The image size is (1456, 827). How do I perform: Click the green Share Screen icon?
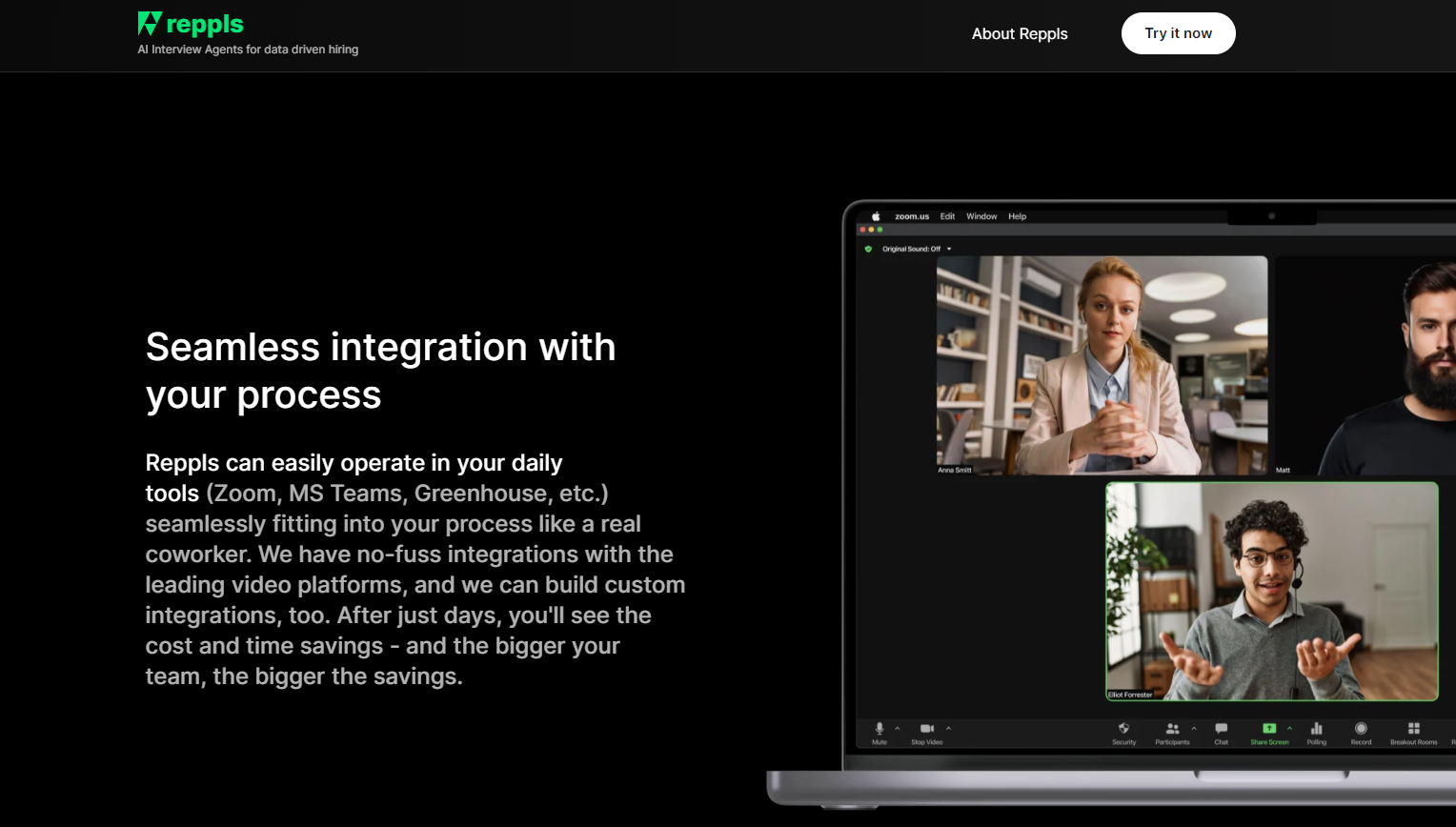(1268, 729)
